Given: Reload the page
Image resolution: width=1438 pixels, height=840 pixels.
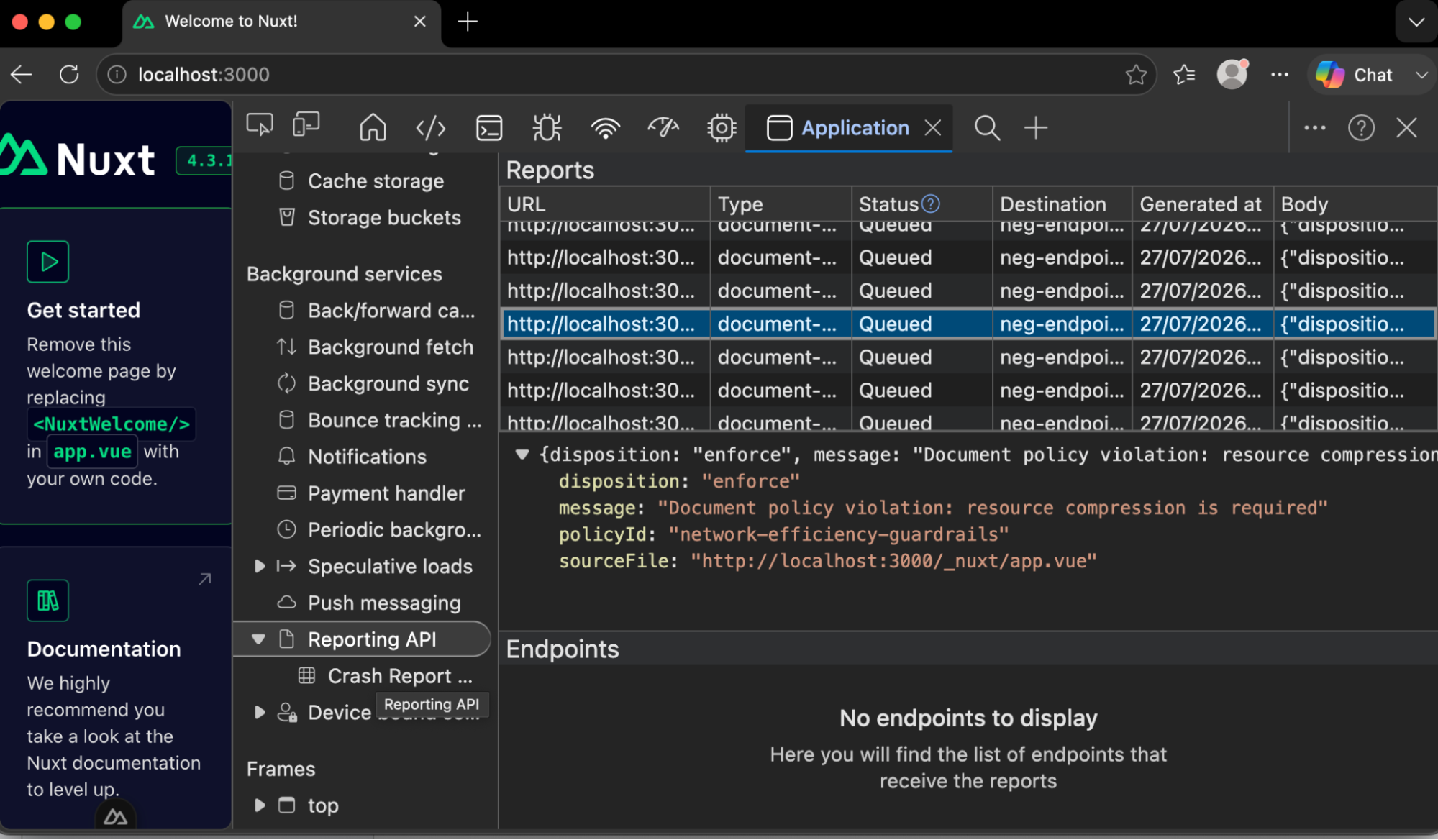Looking at the screenshot, I should click(x=69, y=74).
